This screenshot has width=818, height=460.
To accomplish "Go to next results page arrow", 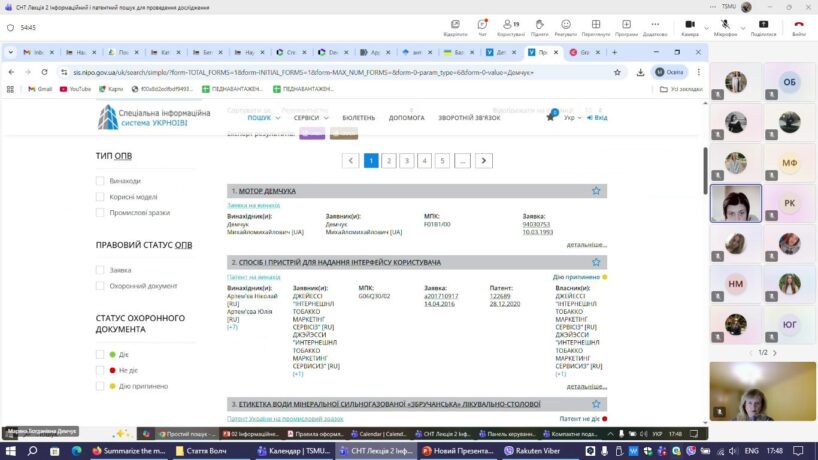I will coord(484,160).
